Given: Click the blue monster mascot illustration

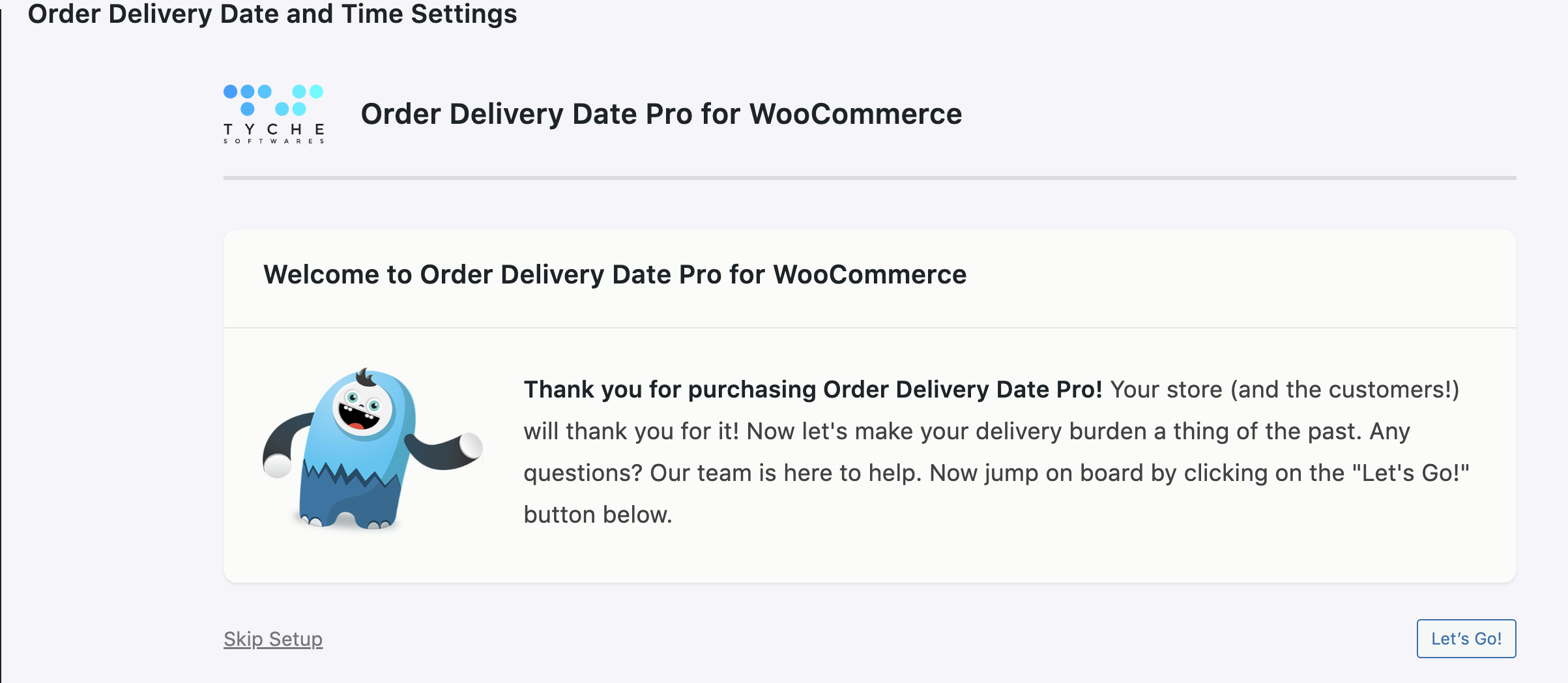Looking at the screenshot, I should tap(372, 449).
